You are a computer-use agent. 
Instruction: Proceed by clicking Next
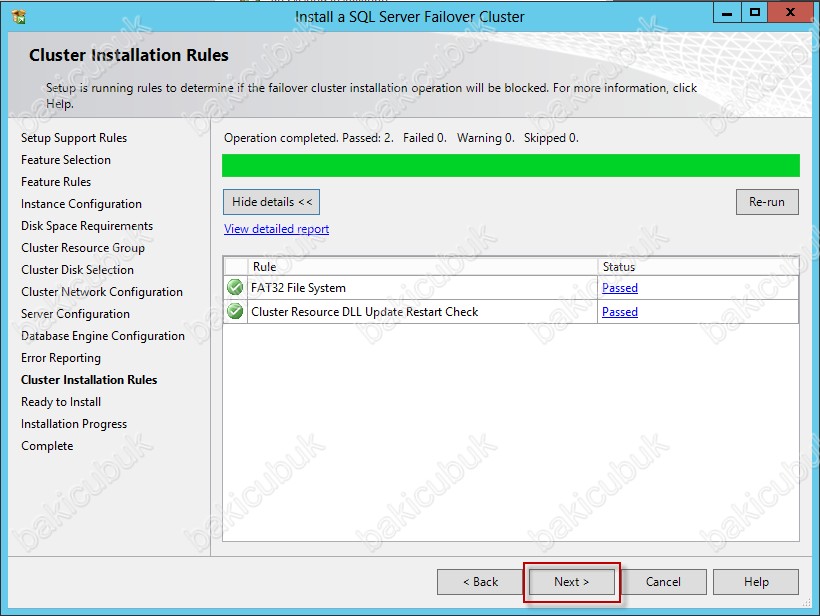[572, 582]
